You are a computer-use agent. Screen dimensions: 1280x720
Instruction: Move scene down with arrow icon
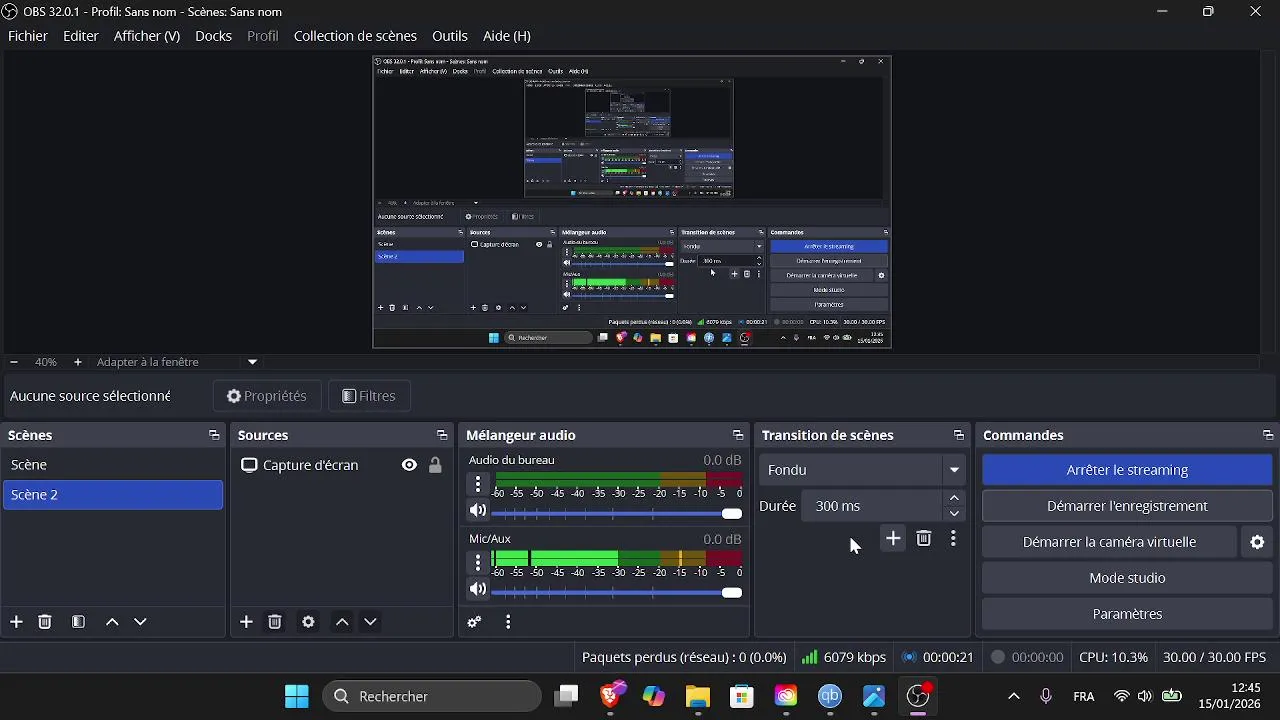(x=140, y=622)
